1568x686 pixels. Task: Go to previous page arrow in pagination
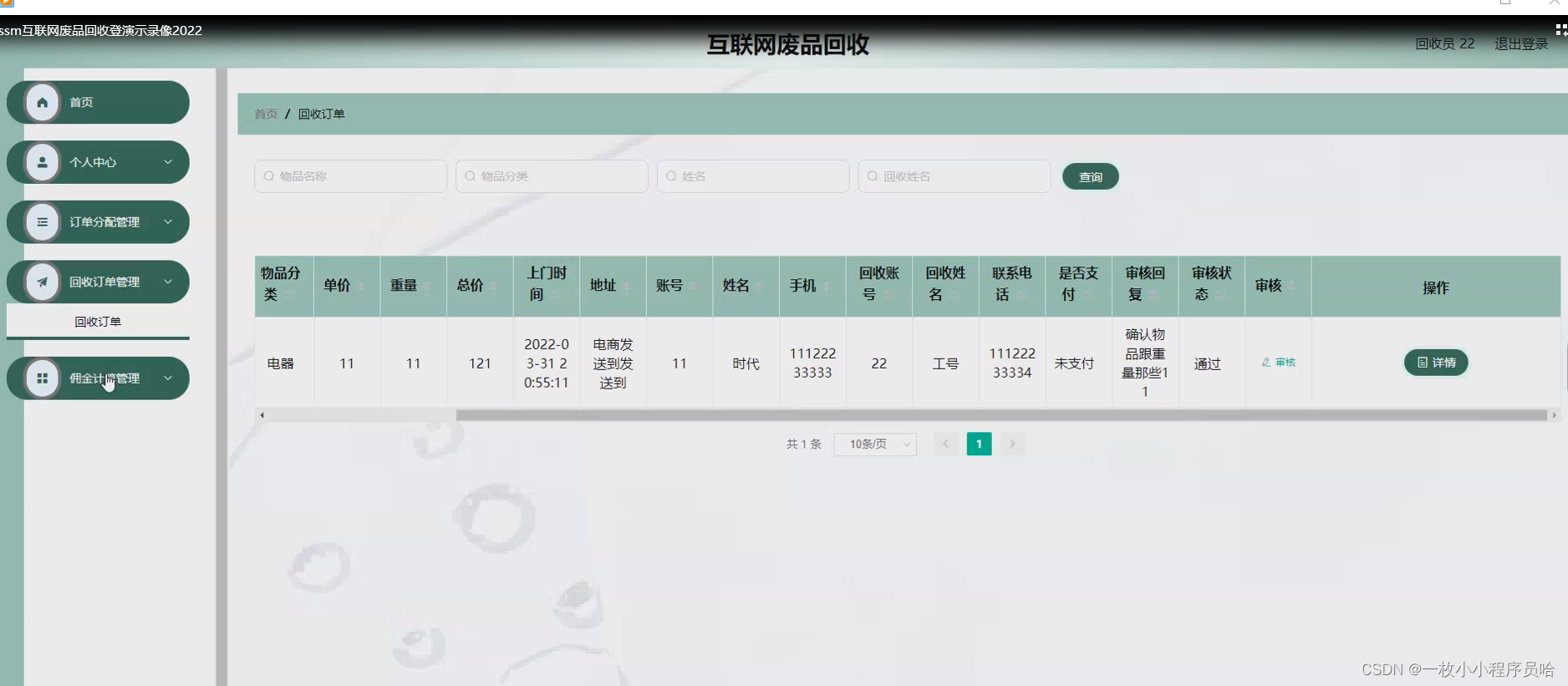click(946, 444)
